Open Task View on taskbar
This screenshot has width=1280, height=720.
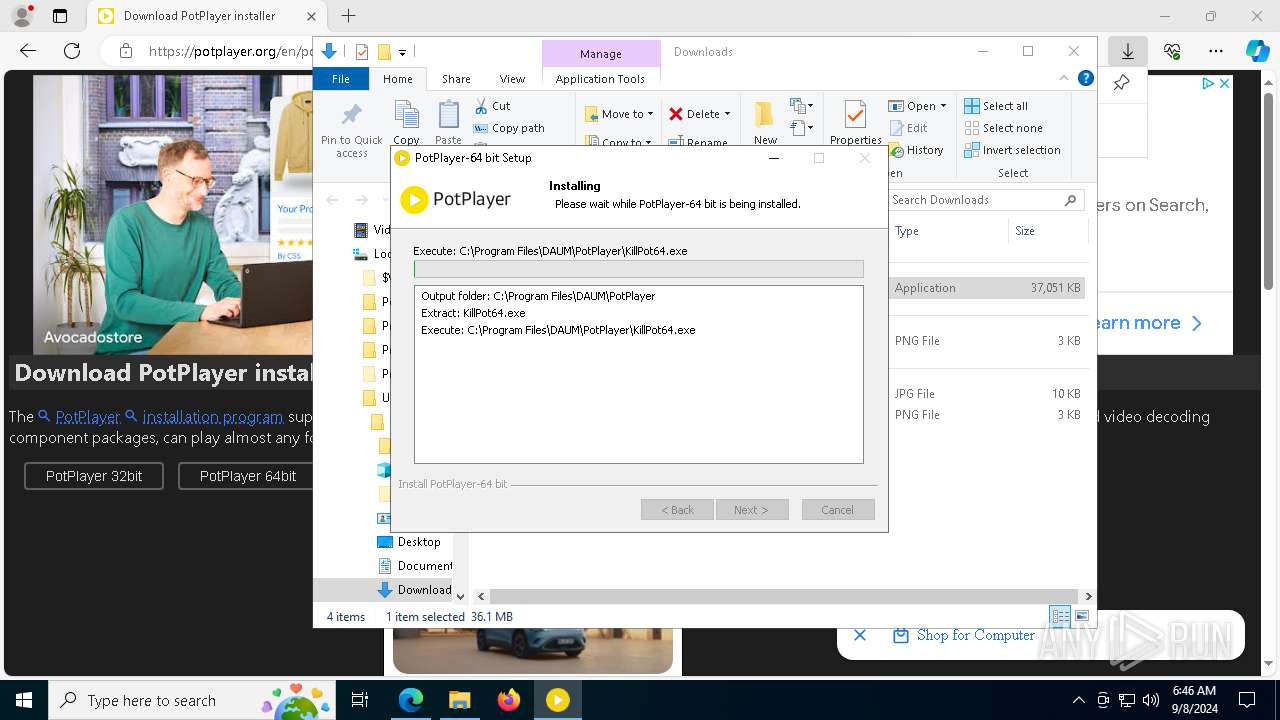coord(360,700)
